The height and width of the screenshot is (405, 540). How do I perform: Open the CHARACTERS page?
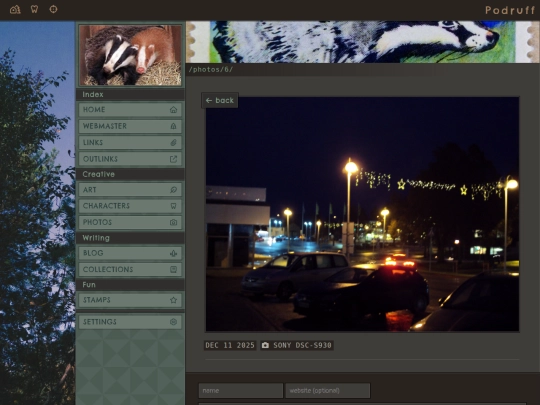(130, 206)
